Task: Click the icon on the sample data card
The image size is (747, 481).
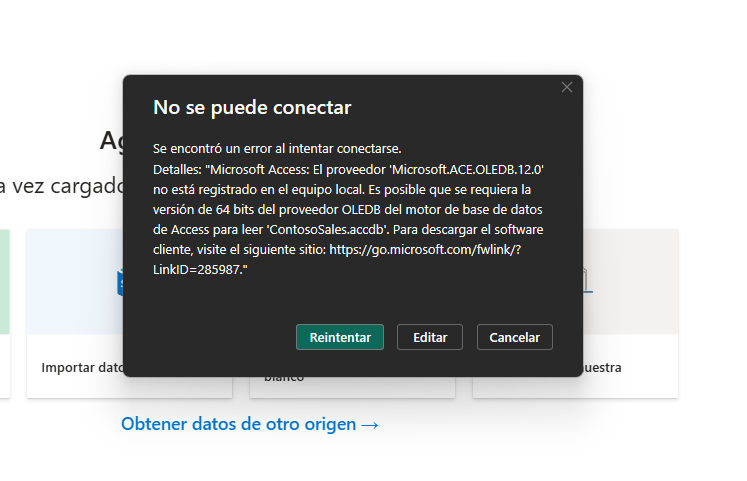Action: [x=587, y=283]
